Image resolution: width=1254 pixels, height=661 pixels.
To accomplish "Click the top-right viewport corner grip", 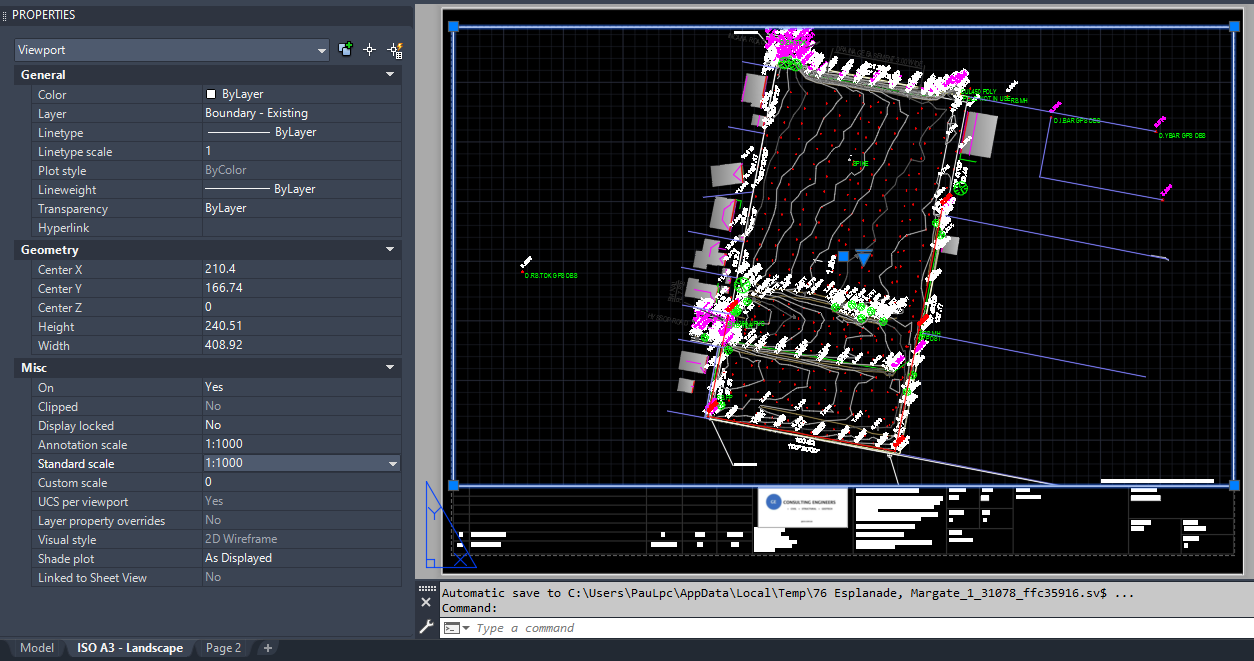I will (x=1233, y=27).
